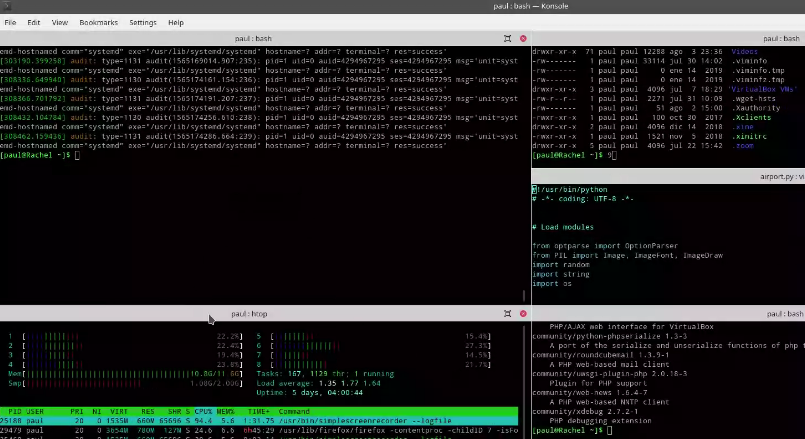Sort htop by the Command column header
This screenshot has width=805, height=439.
click(294, 411)
